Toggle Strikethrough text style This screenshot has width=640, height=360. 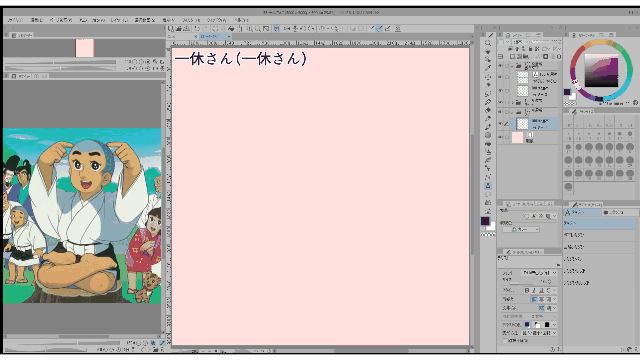coord(549,290)
